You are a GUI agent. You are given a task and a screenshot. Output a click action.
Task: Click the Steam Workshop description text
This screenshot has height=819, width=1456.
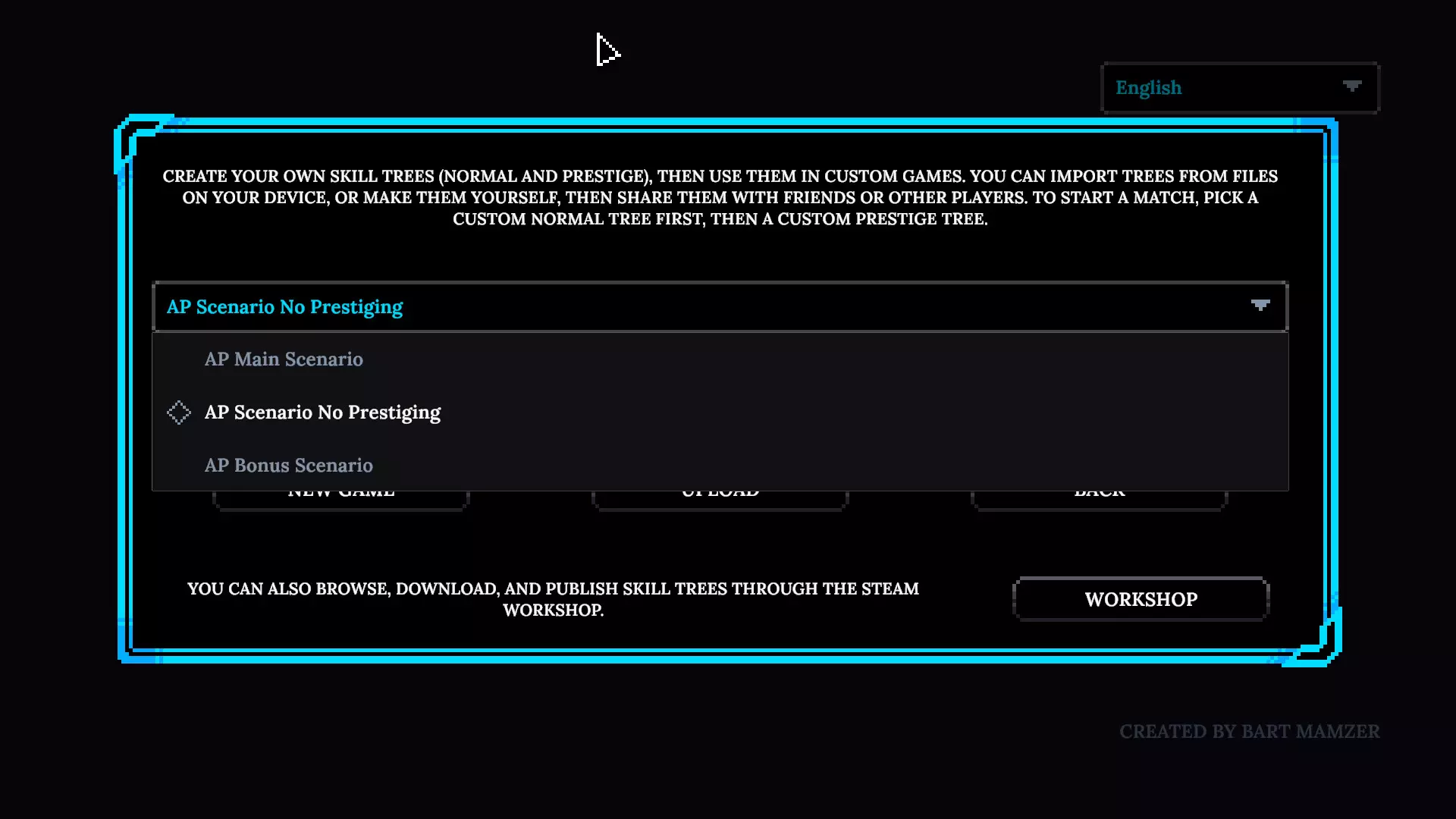point(553,599)
